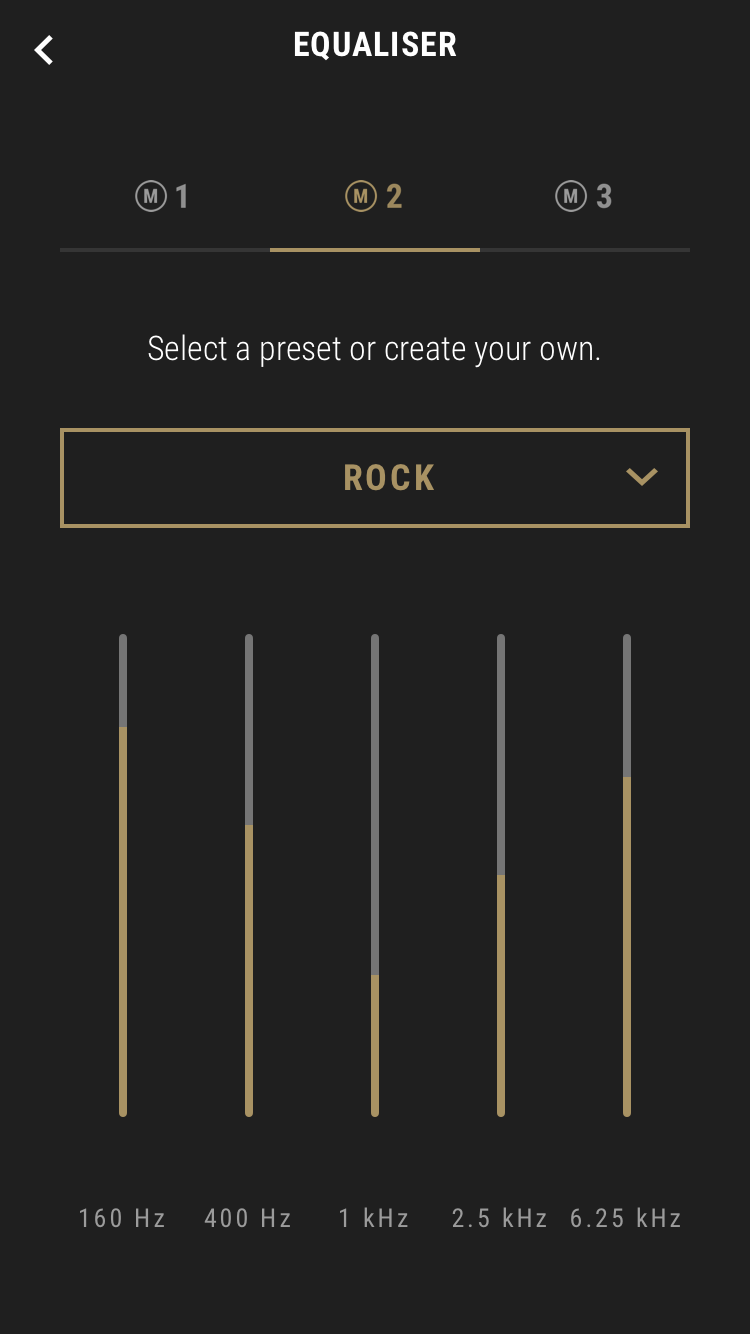Expand presets with the chevron arrow
This screenshot has width=750, height=1334.
tap(641, 477)
